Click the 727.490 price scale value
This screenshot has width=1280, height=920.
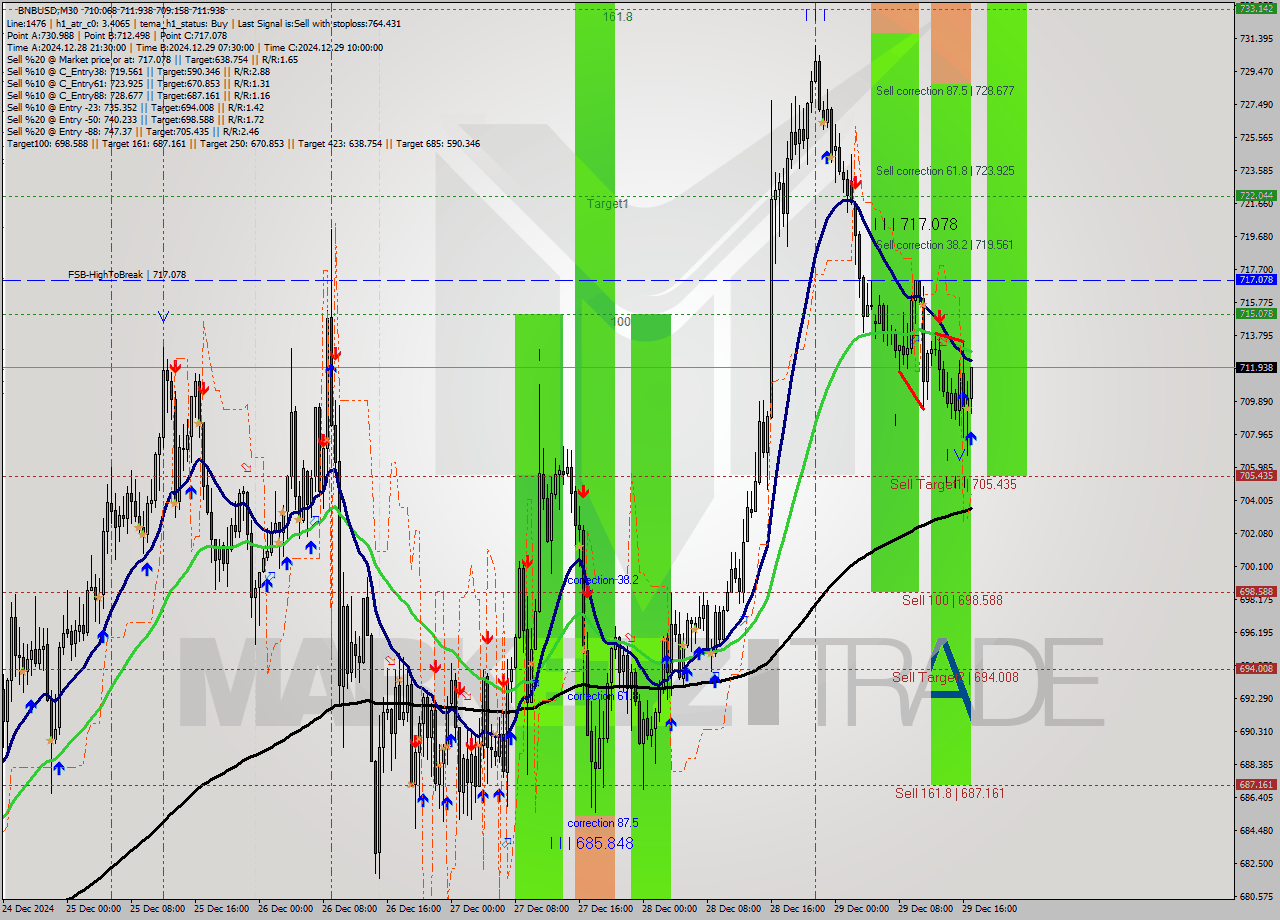pyautogui.click(x=1256, y=104)
